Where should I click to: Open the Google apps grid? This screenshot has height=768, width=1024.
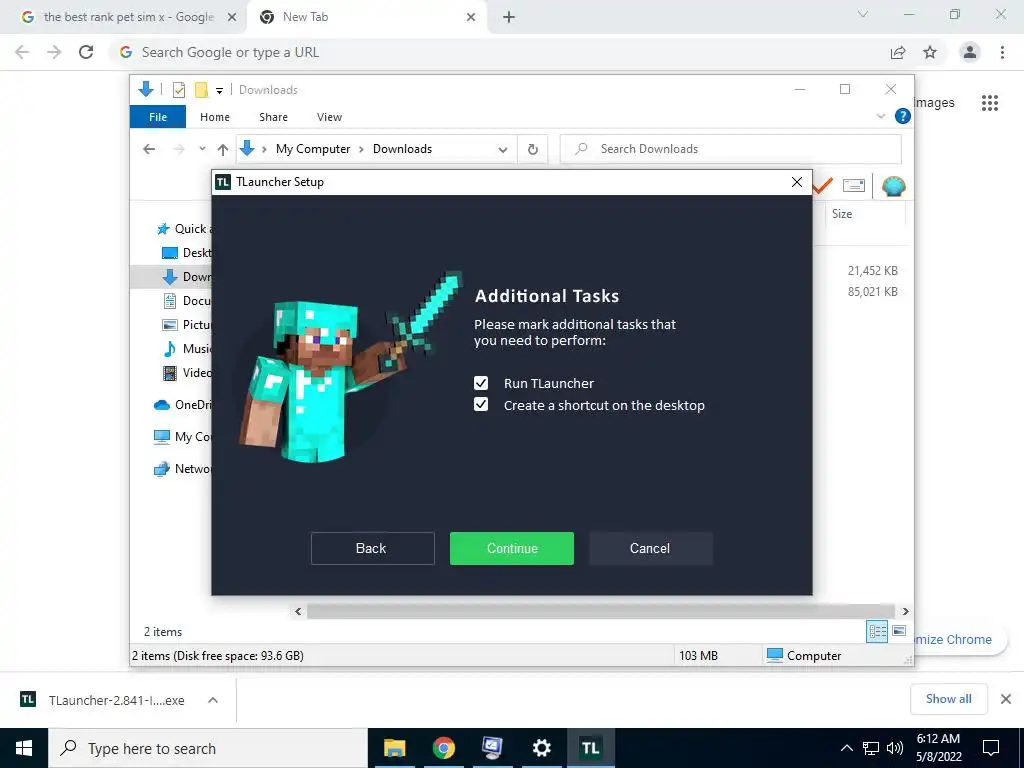coord(989,103)
